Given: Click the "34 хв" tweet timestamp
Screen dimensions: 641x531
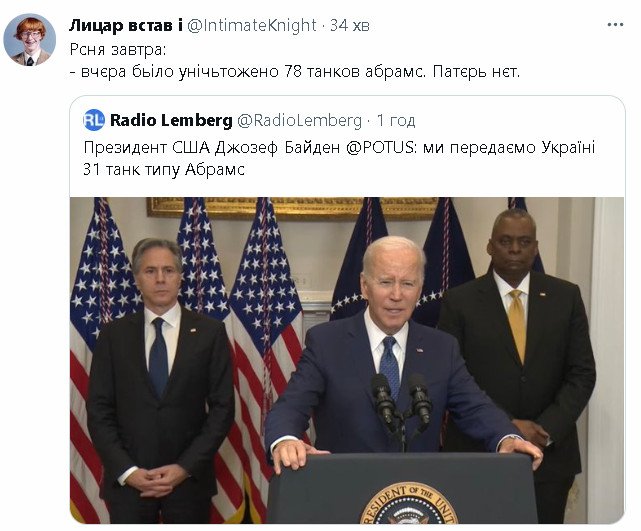Looking at the screenshot, I should (x=347, y=24).
